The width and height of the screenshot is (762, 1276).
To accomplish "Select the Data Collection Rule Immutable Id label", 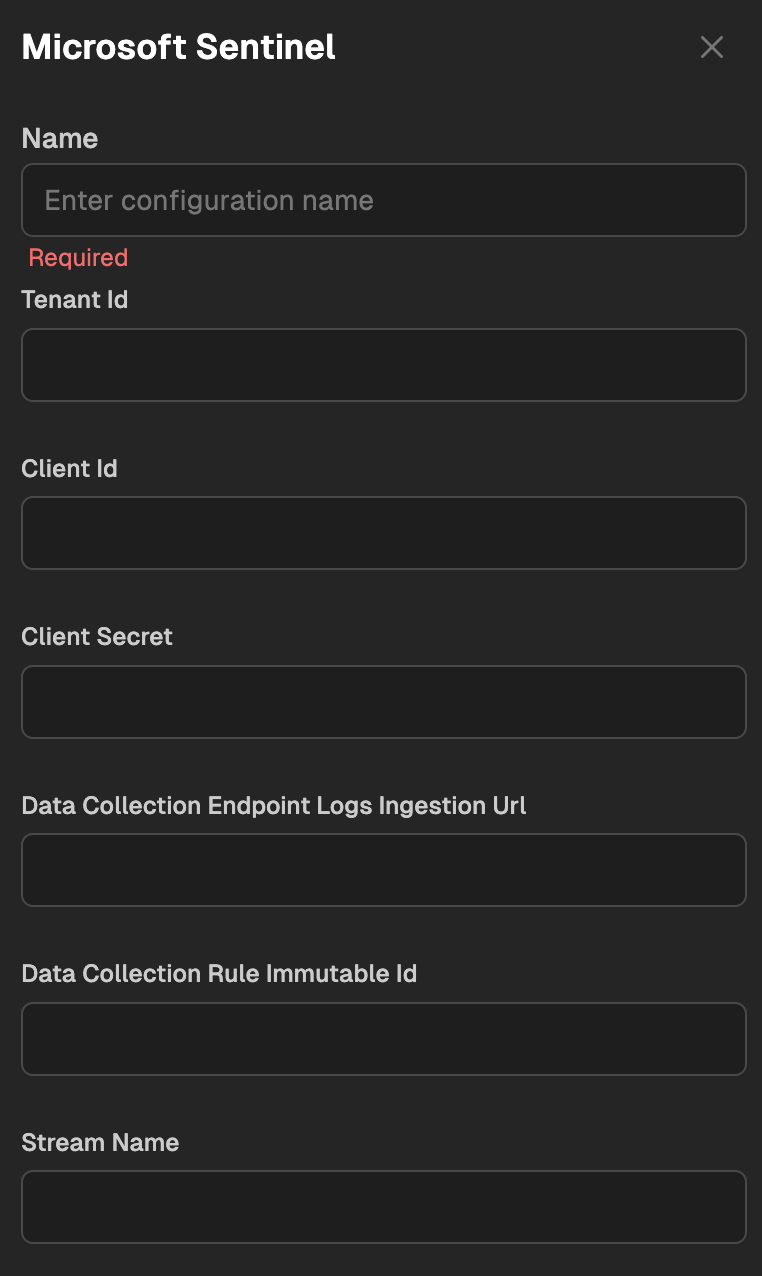I will point(219,973).
